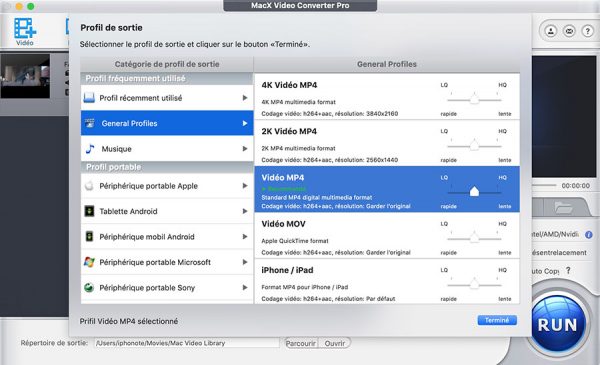Click the Profil récemment utilisé icon
This screenshot has height=365, width=600.
[89, 98]
